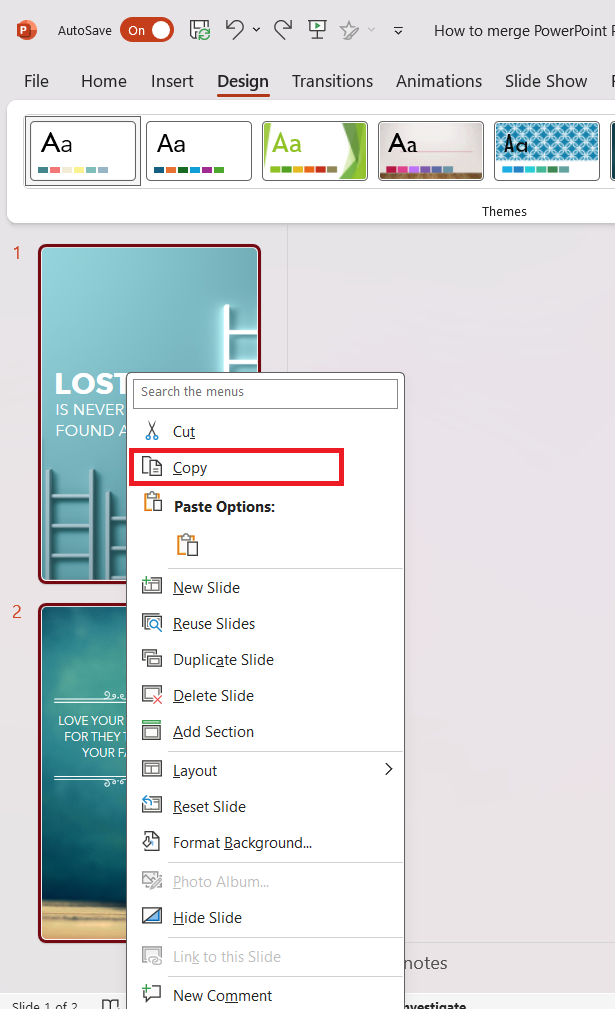Image resolution: width=615 pixels, height=1009 pixels.
Task: Apply the blue patterned Integral theme
Action: (546, 151)
